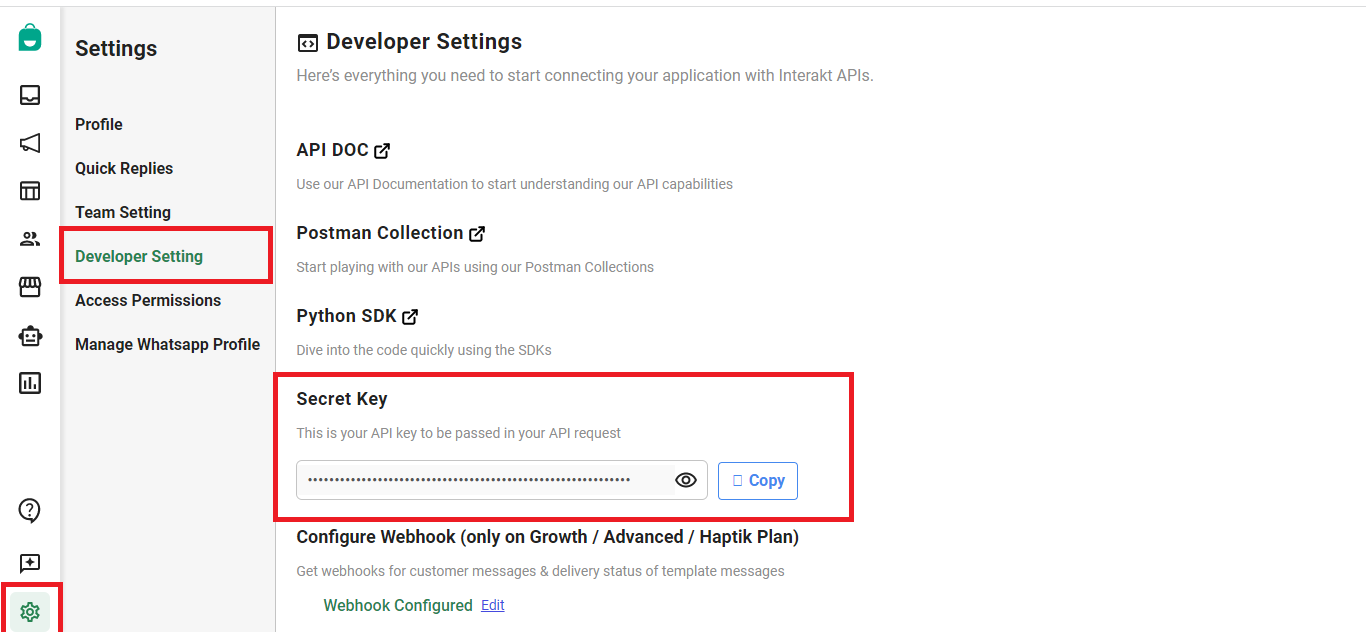Click the Edit link for Webhook
The image size is (1366, 632).
(492, 605)
